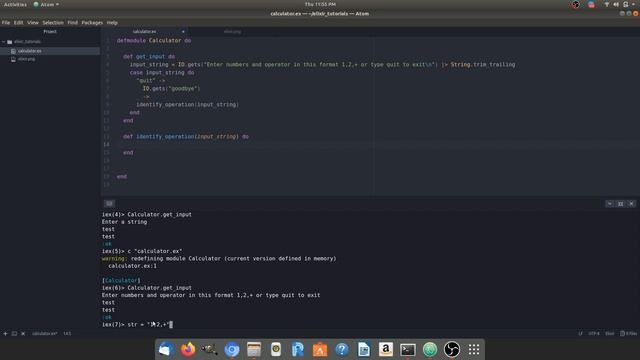Open the Help menu

[112, 23]
